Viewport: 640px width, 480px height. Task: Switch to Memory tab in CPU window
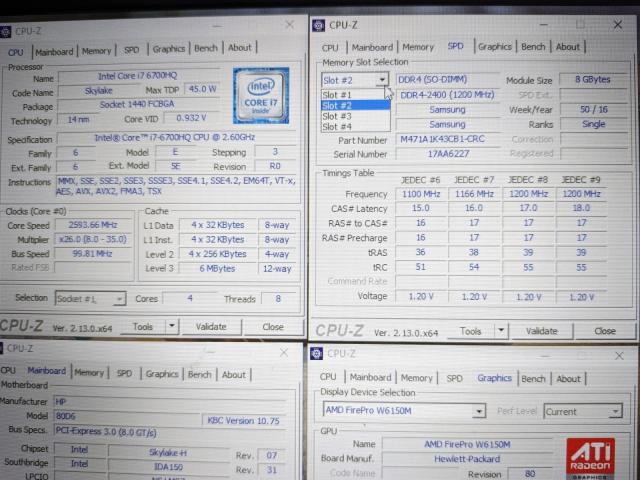pos(97,51)
